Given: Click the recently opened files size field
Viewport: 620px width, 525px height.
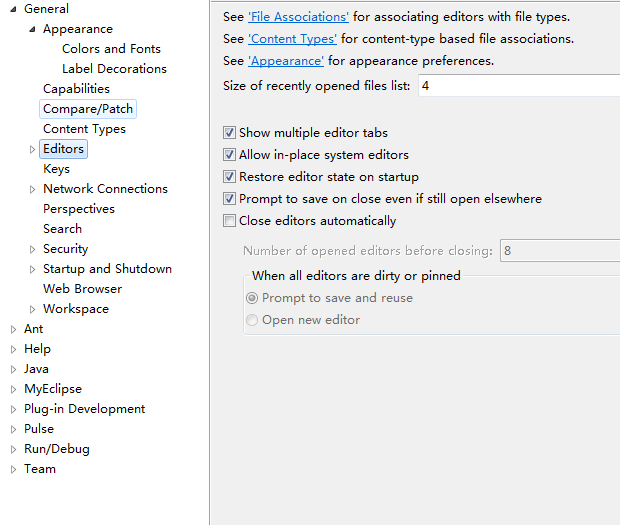Looking at the screenshot, I should pyautogui.click(x=517, y=86).
